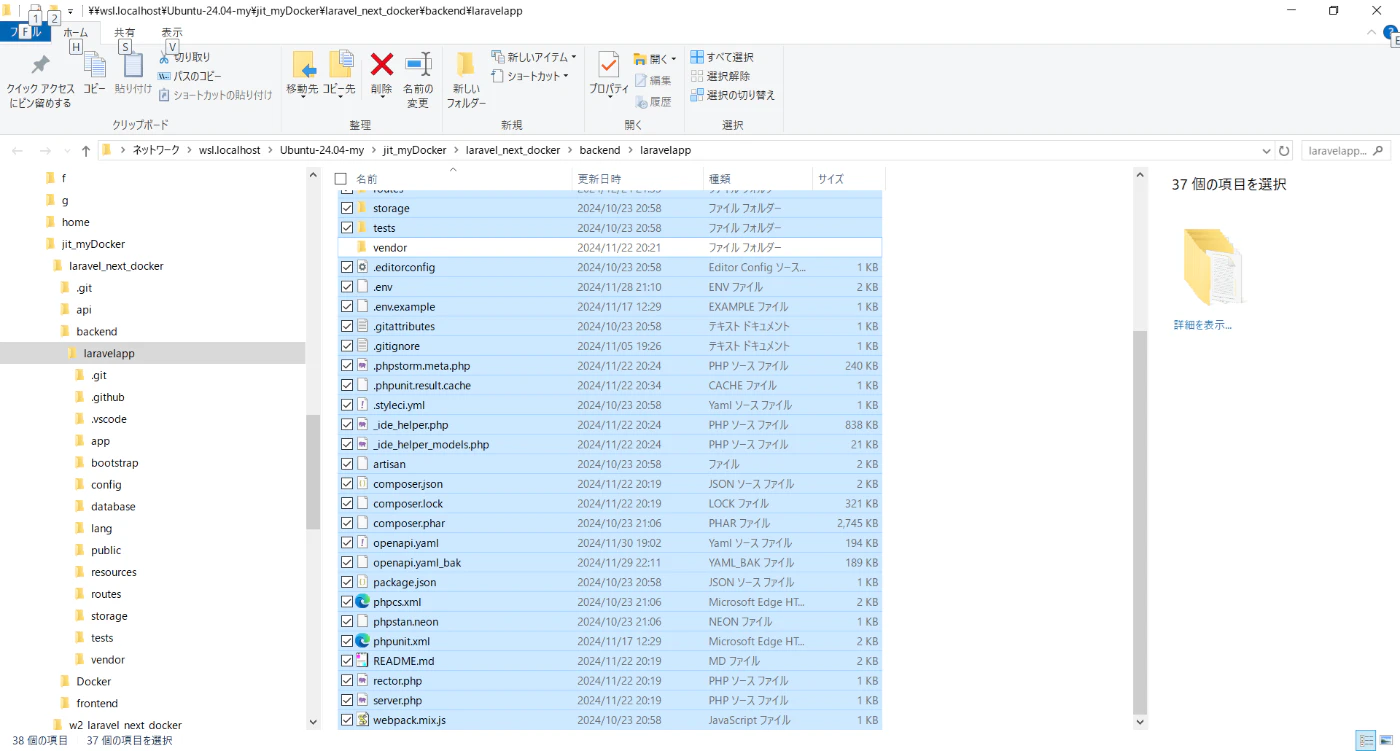Open the Properties (プロパティ) icon

(x=609, y=65)
